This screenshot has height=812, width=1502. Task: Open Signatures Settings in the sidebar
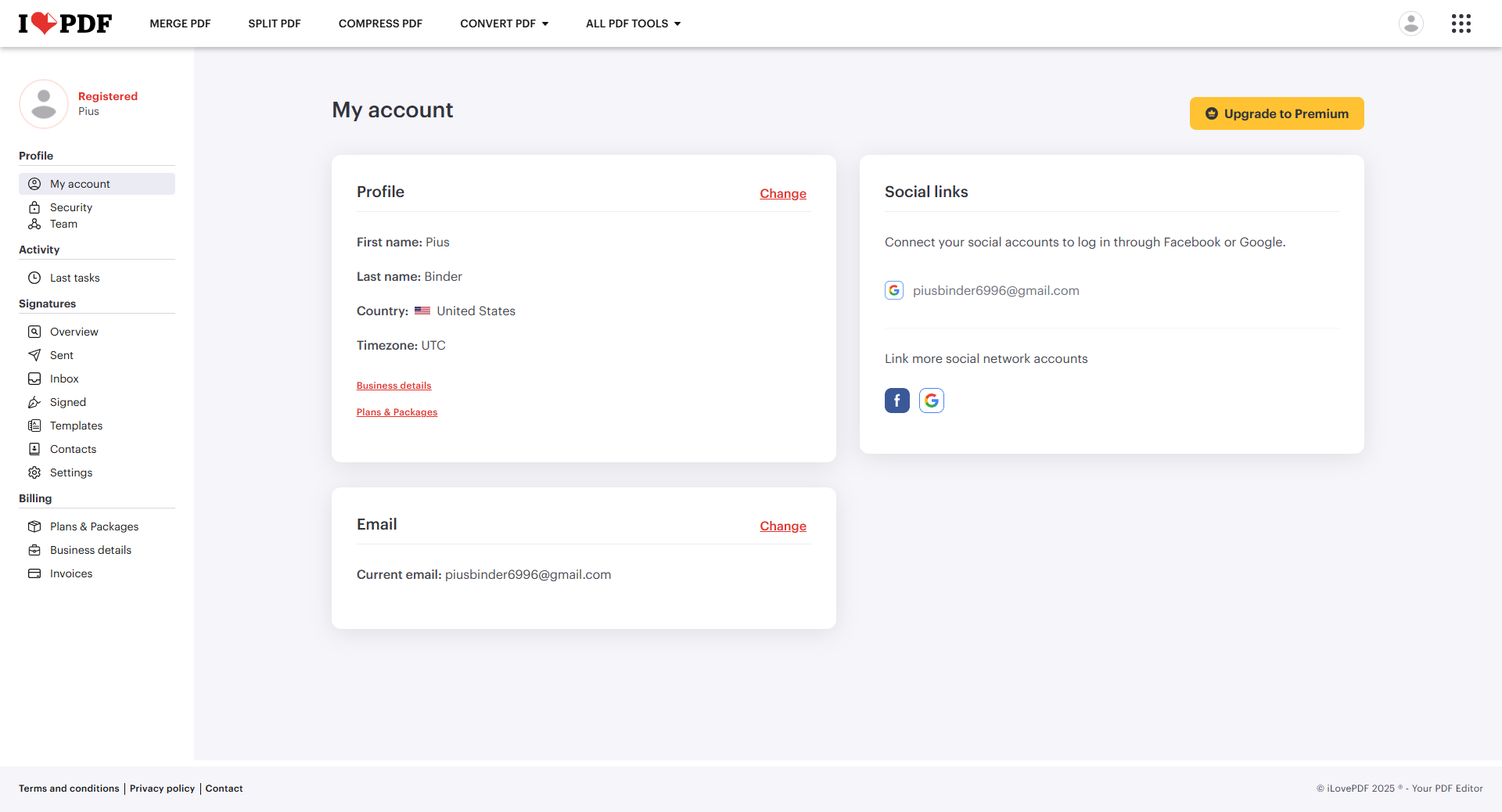(70, 472)
